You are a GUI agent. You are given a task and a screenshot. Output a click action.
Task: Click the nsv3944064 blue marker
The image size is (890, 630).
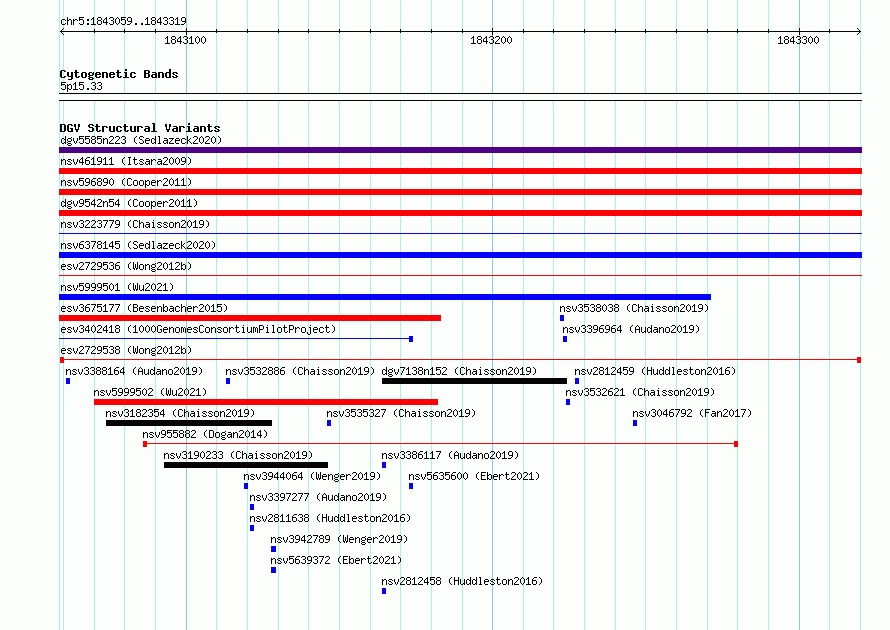(x=246, y=486)
